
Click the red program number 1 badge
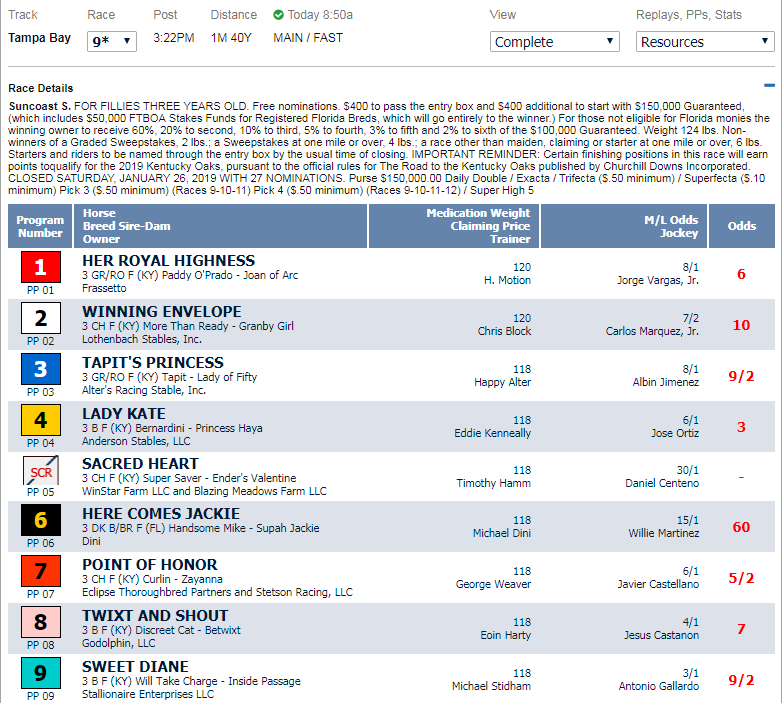click(x=41, y=267)
